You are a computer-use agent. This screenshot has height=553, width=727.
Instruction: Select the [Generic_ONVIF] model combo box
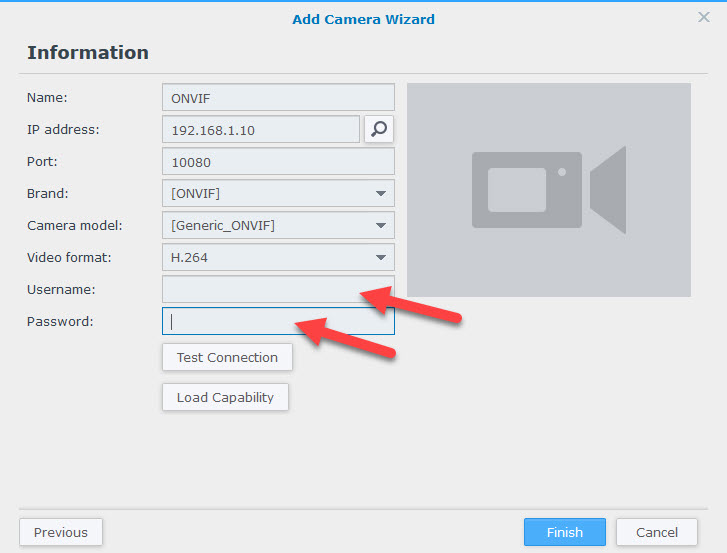[x=278, y=225]
